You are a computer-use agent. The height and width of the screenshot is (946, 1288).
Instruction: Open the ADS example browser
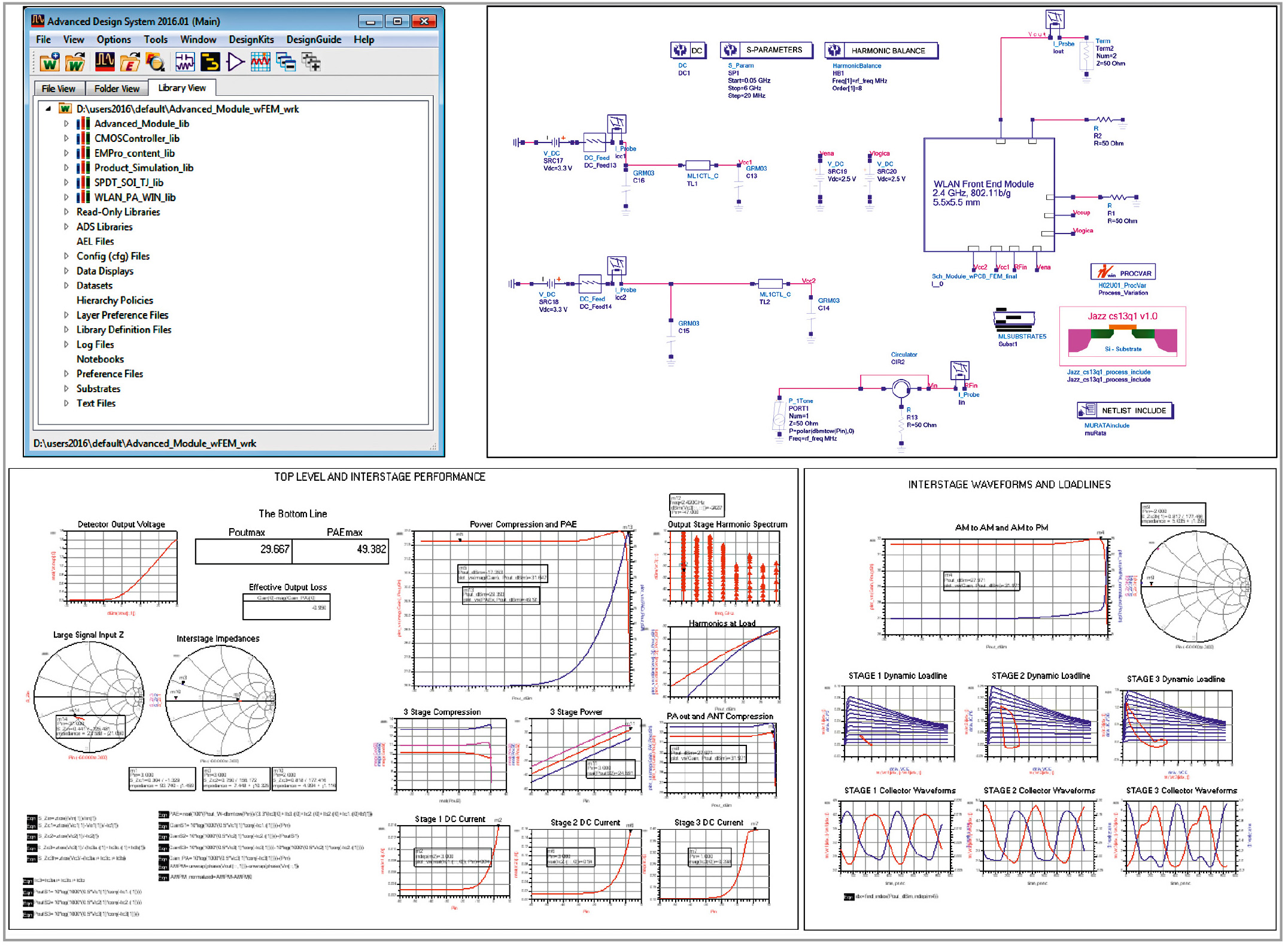tap(156, 62)
